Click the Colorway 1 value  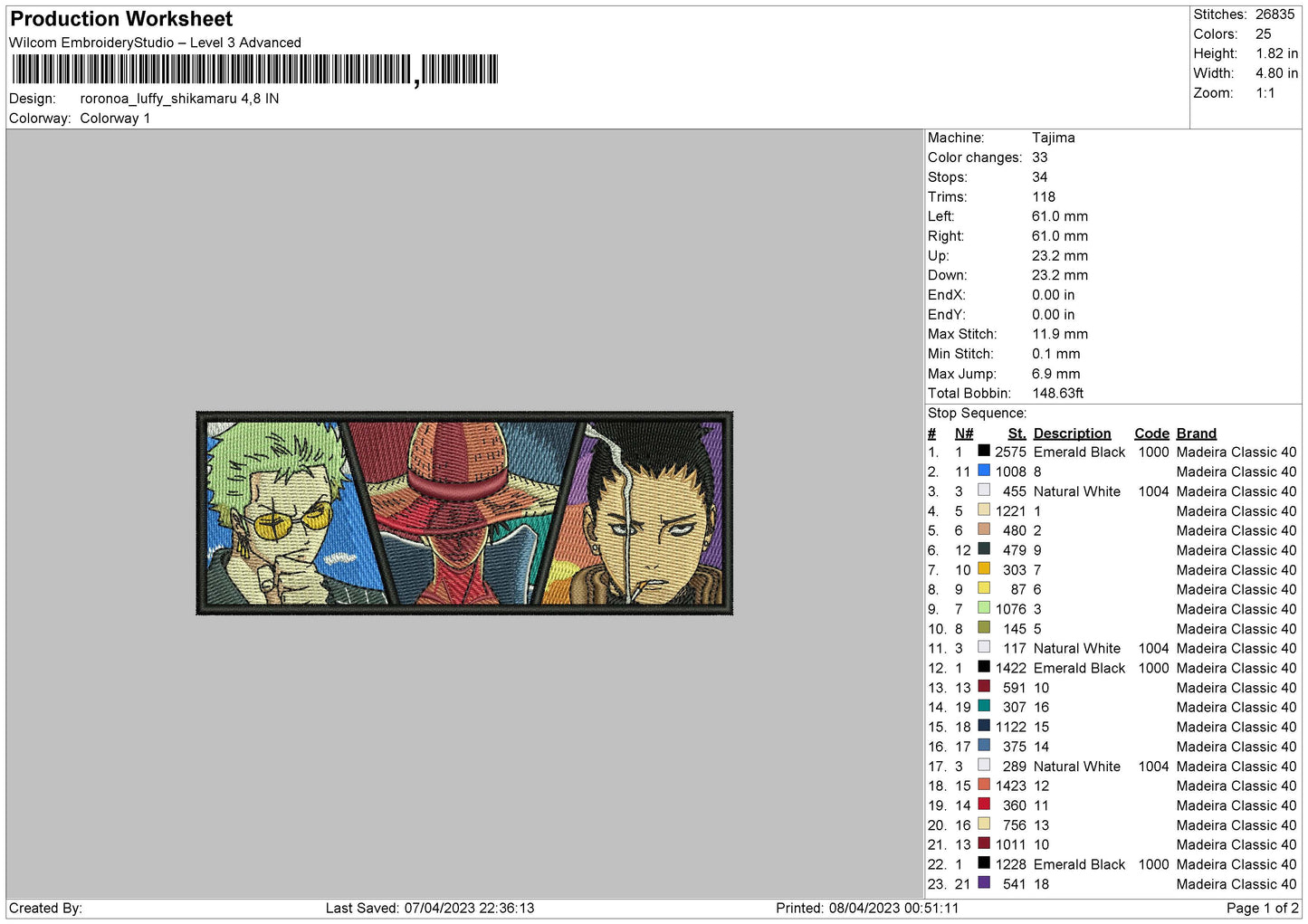click(x=115, y=119)
